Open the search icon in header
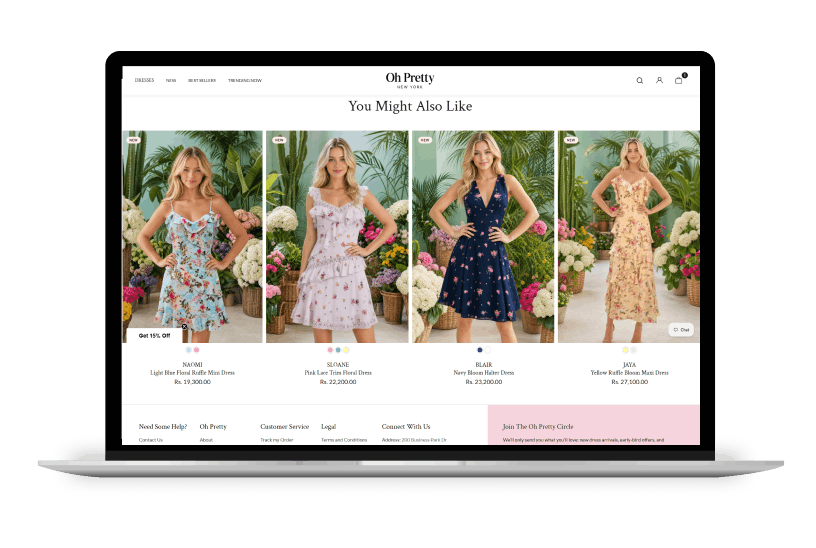816x548 pixels. [640, 81]
